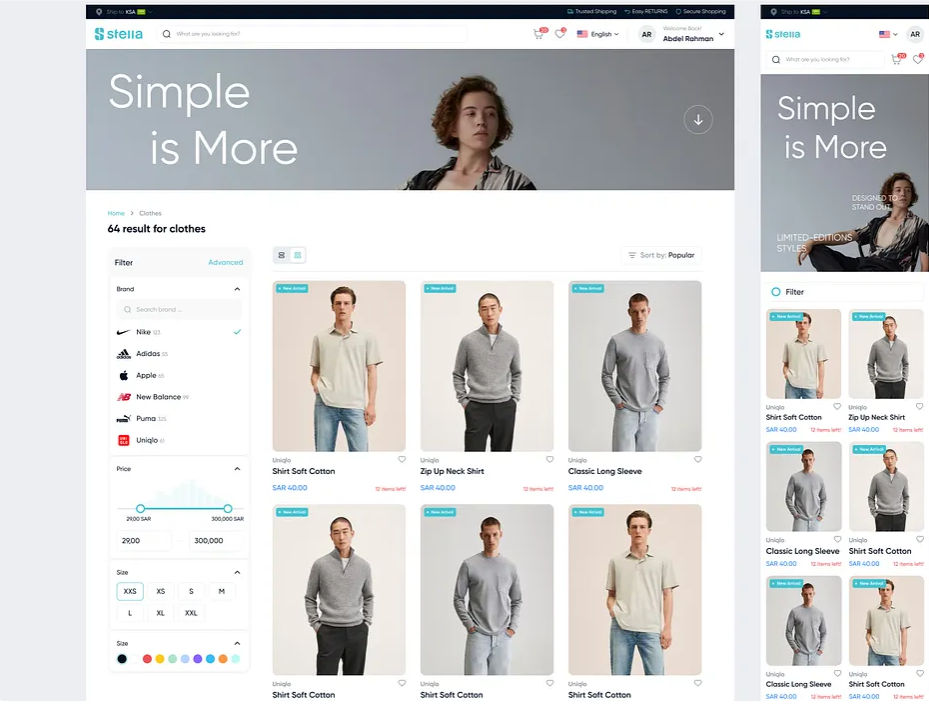
Task: Favorite the Shirt Soft Cotton heart icon
Action: [x=402, y=460]
